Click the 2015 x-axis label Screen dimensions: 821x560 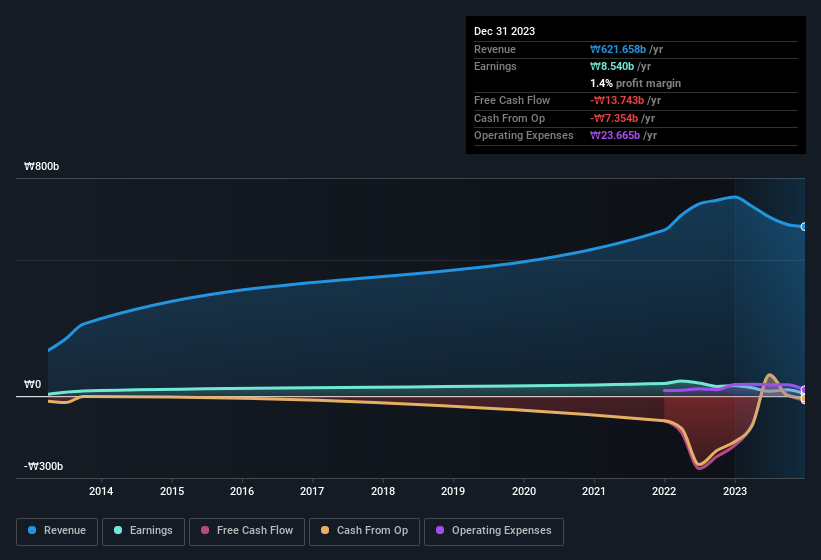tap(172, 491)
